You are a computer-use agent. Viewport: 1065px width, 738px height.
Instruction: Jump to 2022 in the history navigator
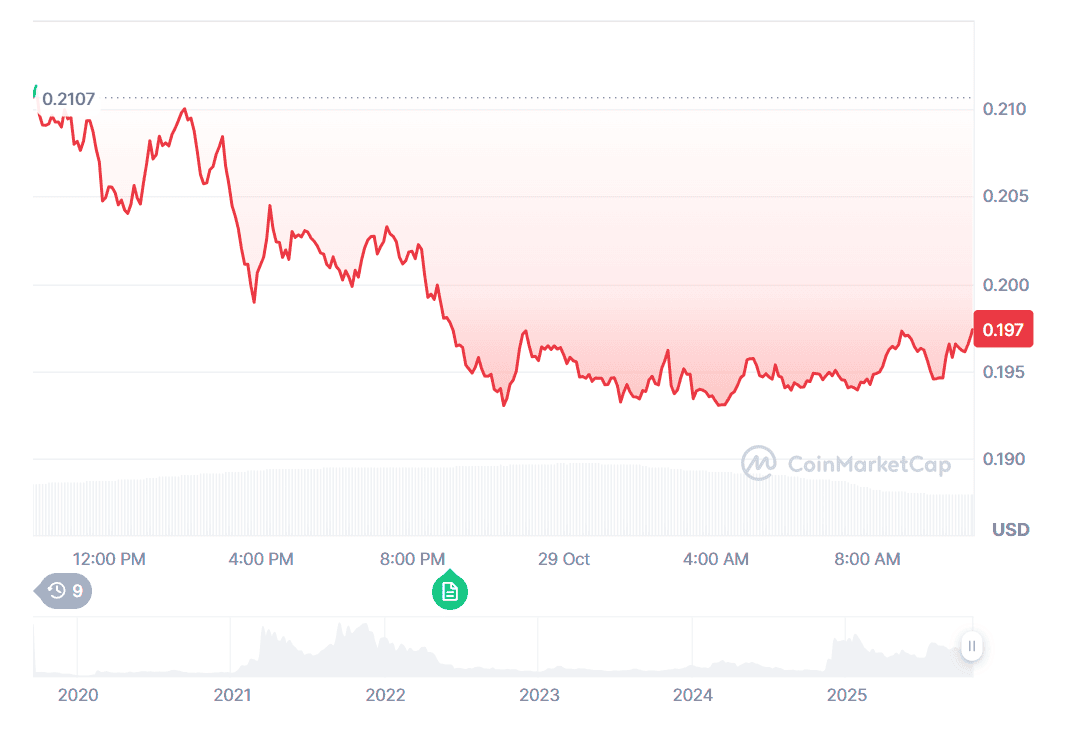[386, 695]
